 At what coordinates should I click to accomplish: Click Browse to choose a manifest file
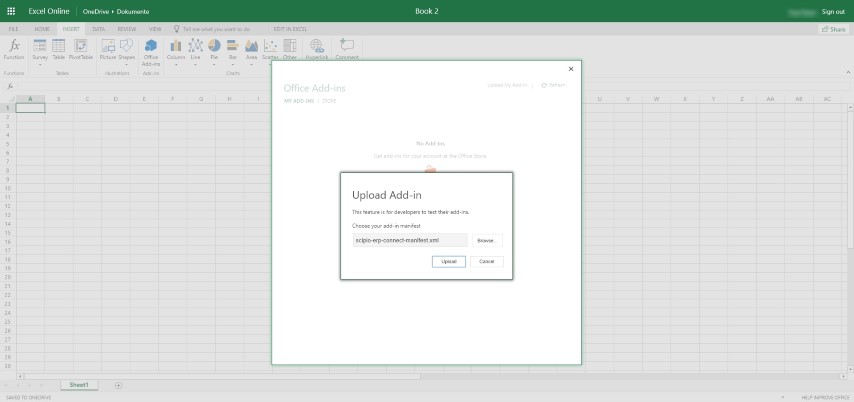[486, 240]
